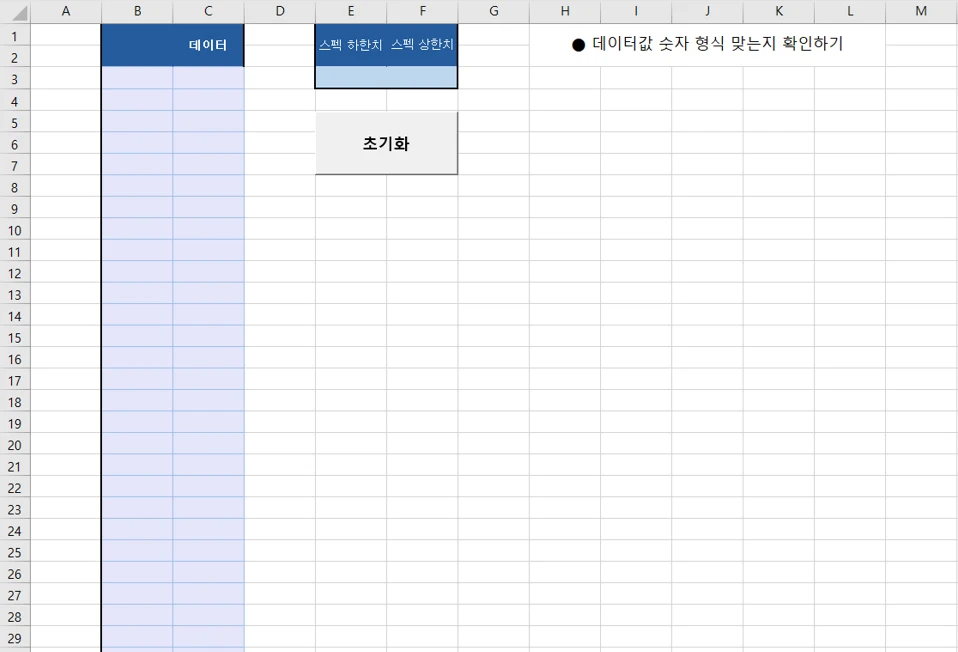Click data cell B3 in shaded column
Image resolution: width=958 pixels, height=652 pixels.
(x=137, y=78)
